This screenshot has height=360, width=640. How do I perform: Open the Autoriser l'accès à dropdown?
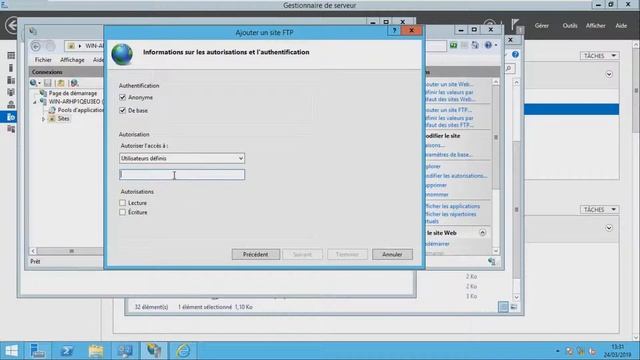tap(182, 158)
